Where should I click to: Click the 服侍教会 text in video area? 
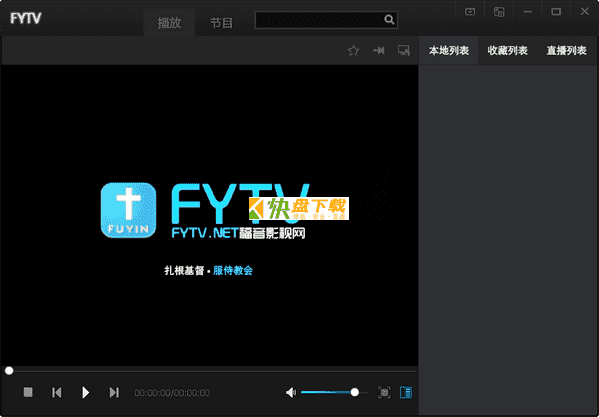[x=233, y=271]
